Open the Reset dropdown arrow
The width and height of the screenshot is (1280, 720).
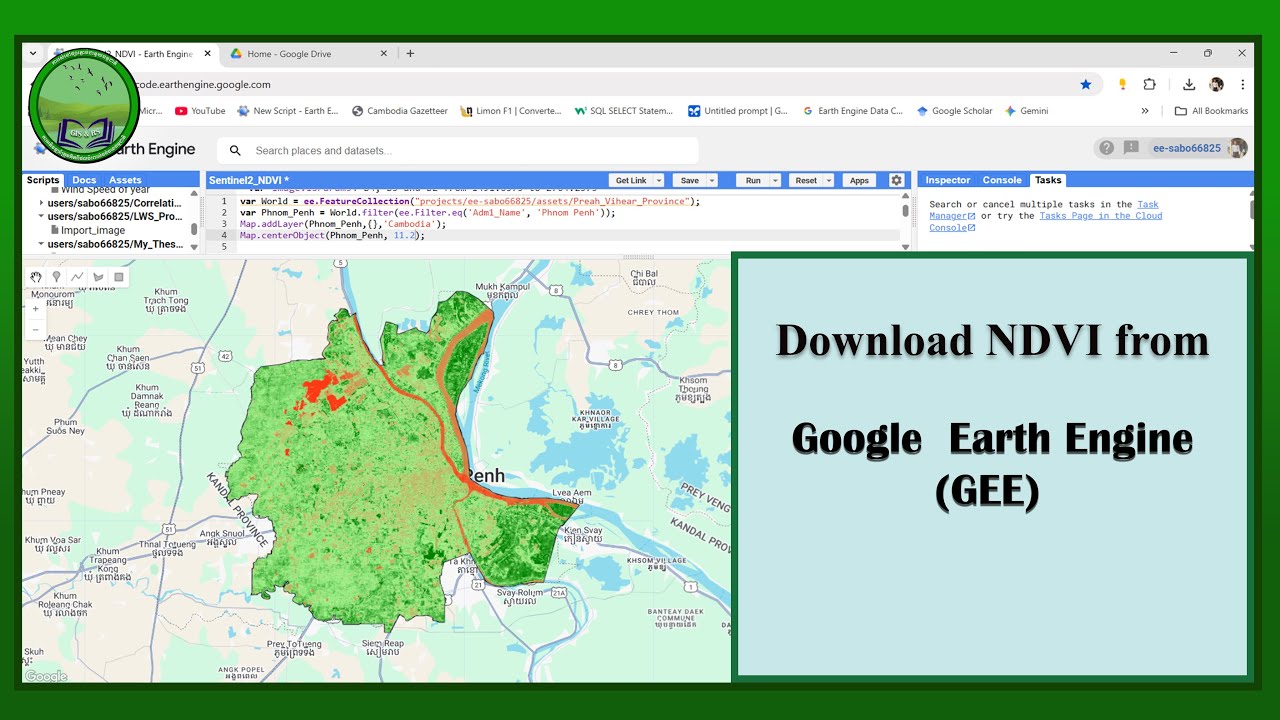pos(830,180)
